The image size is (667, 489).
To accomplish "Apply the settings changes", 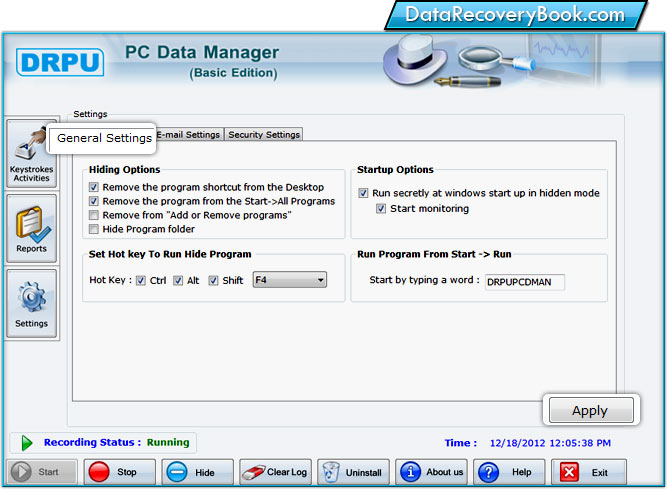I will tap(591, 410).
